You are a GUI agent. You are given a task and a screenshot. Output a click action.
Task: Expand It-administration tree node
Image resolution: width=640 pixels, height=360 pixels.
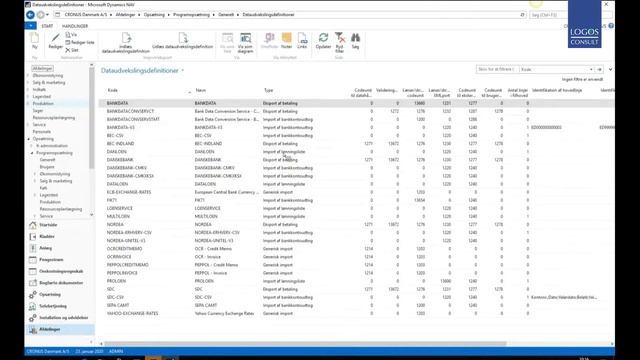point(32,146)
